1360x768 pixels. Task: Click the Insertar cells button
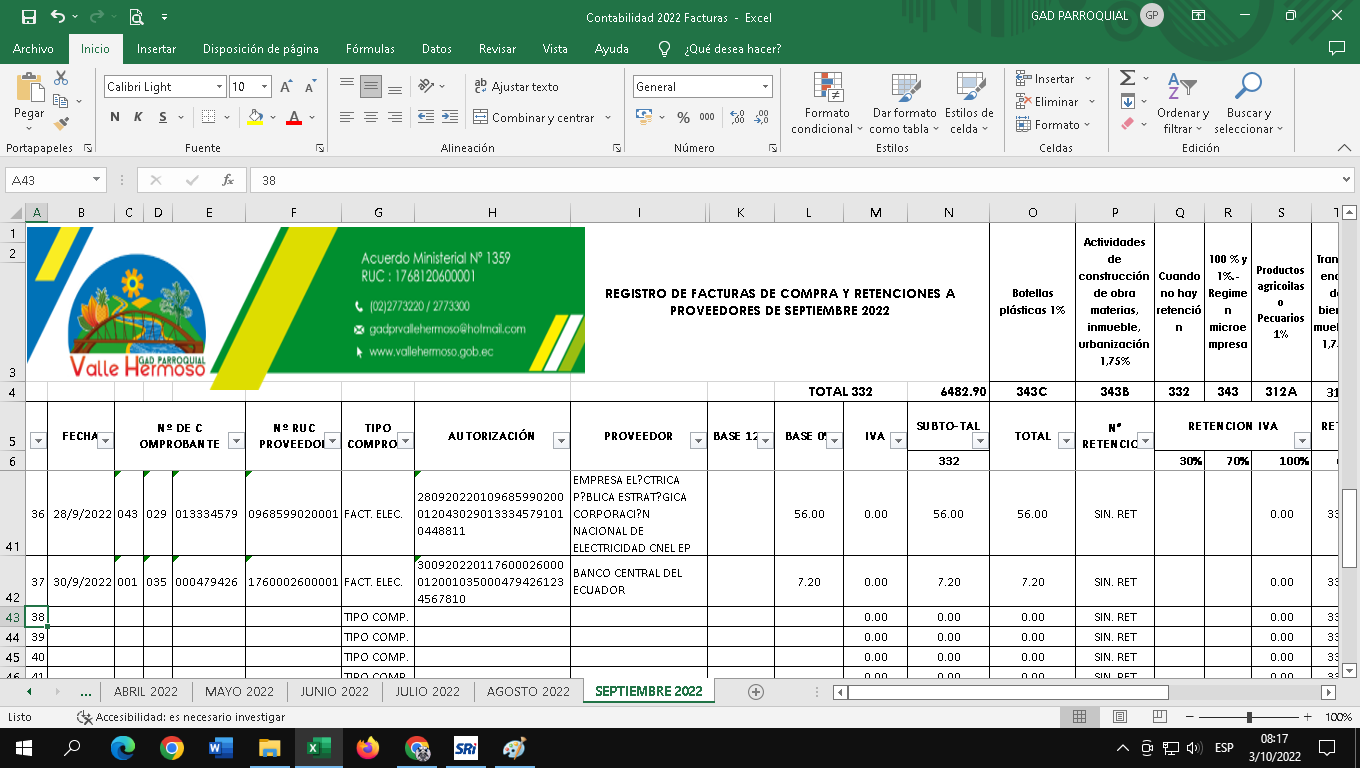(x=1053, y=79)
